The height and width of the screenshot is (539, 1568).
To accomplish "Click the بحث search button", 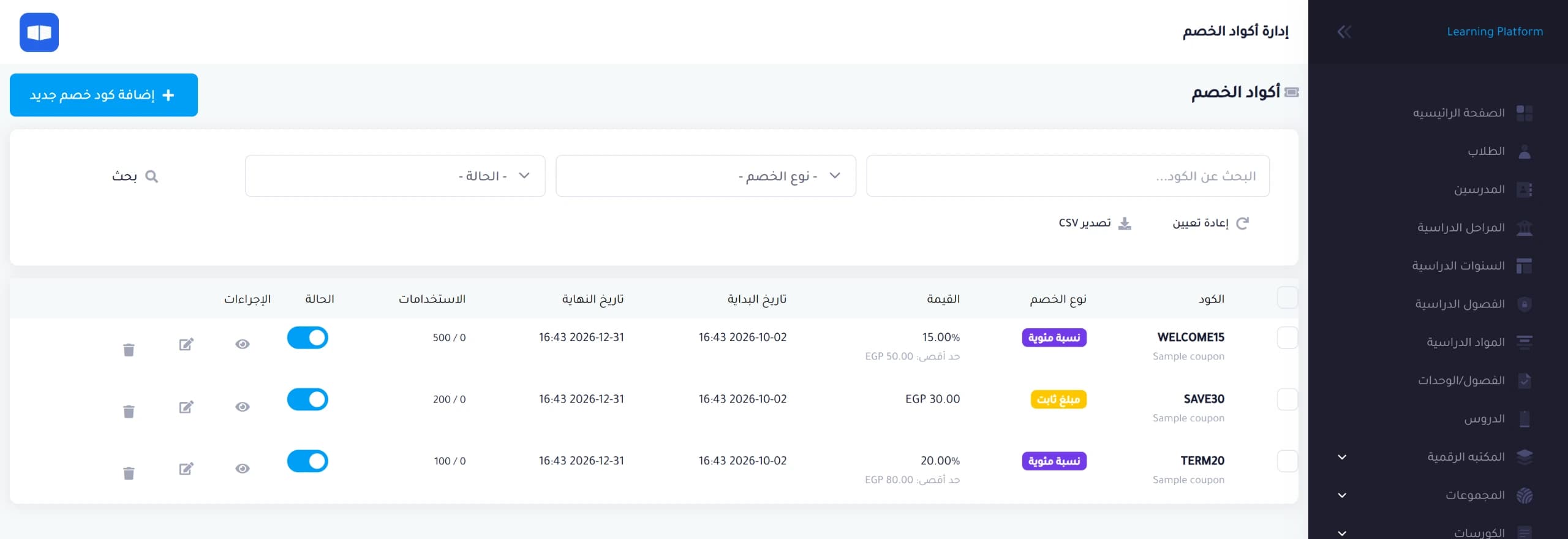I will tap(135, 176).
